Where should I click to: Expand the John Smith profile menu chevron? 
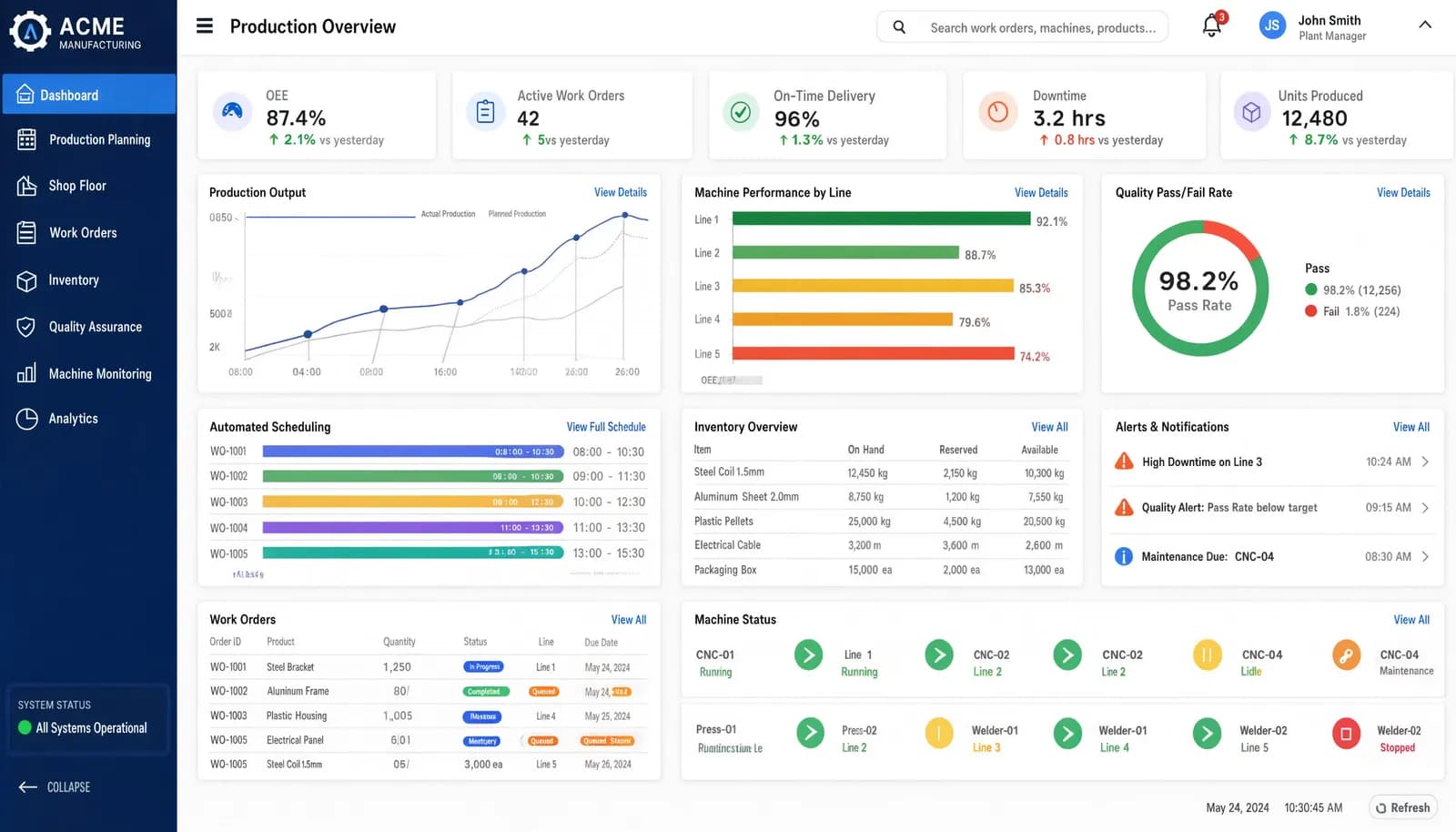click(1425, 25)
